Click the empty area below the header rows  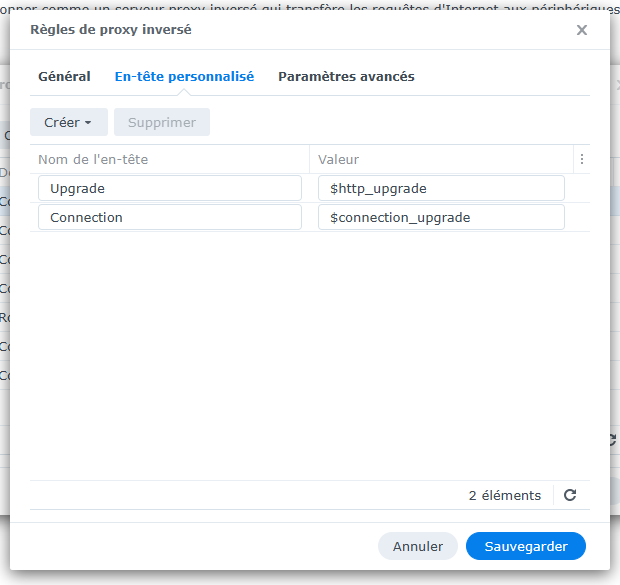click(310, 350)
